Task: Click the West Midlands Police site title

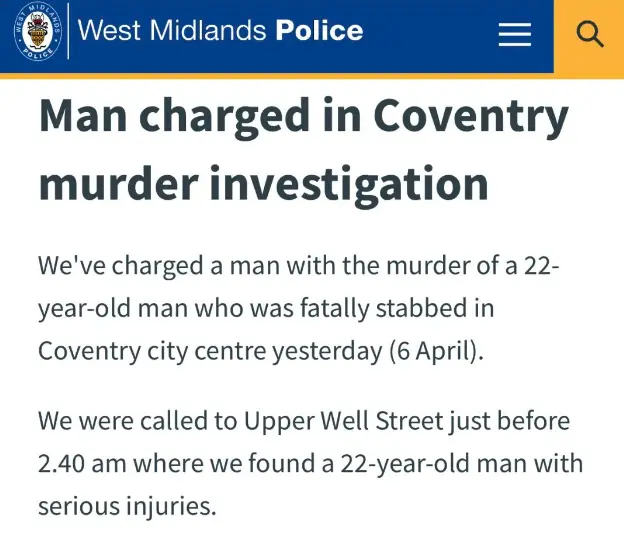Action: click(220, 30)
